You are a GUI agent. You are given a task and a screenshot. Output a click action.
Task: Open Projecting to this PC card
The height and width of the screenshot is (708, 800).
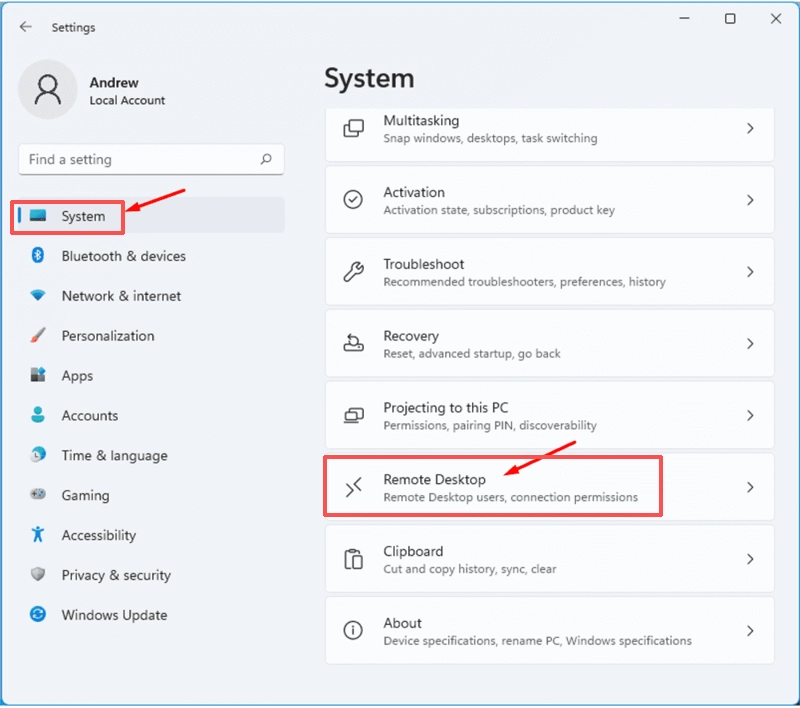[x=549, y=416]
